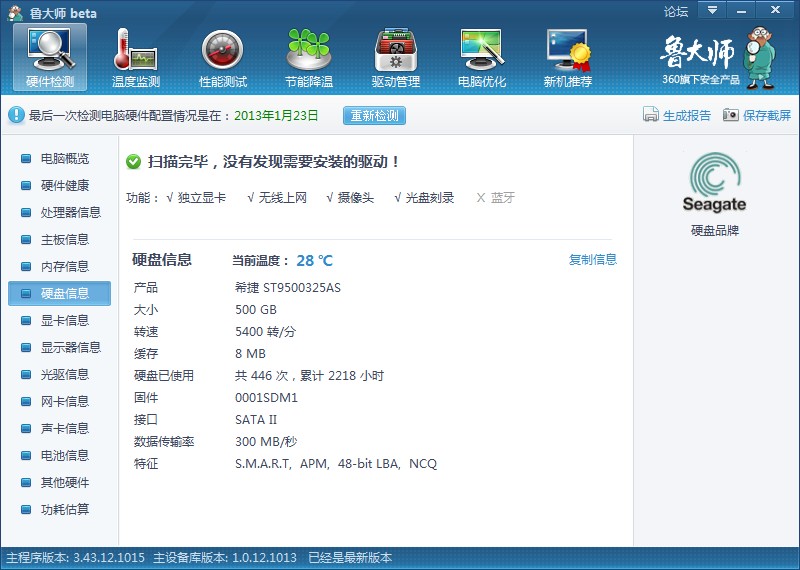Click the SATA II interface value
The height and width of the screenshot is (570, 800).
[x=256, y=419]
